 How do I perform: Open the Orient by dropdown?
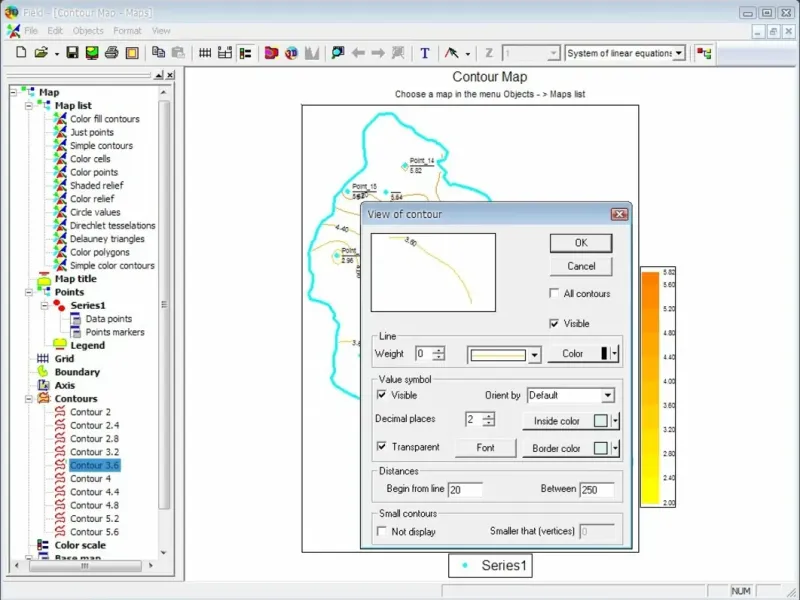pos(607,396)
